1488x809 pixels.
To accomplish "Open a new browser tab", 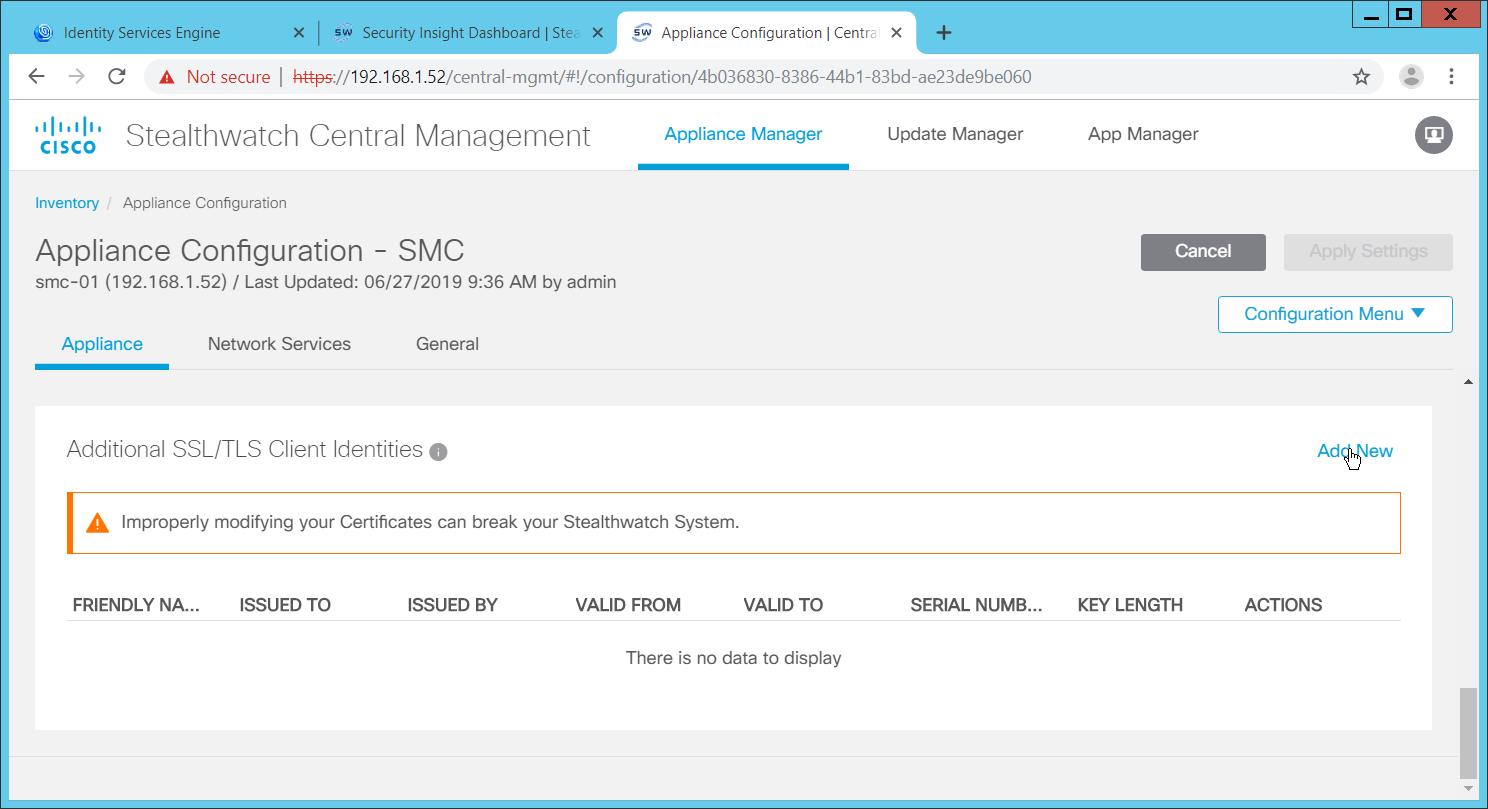I will 943,33.
